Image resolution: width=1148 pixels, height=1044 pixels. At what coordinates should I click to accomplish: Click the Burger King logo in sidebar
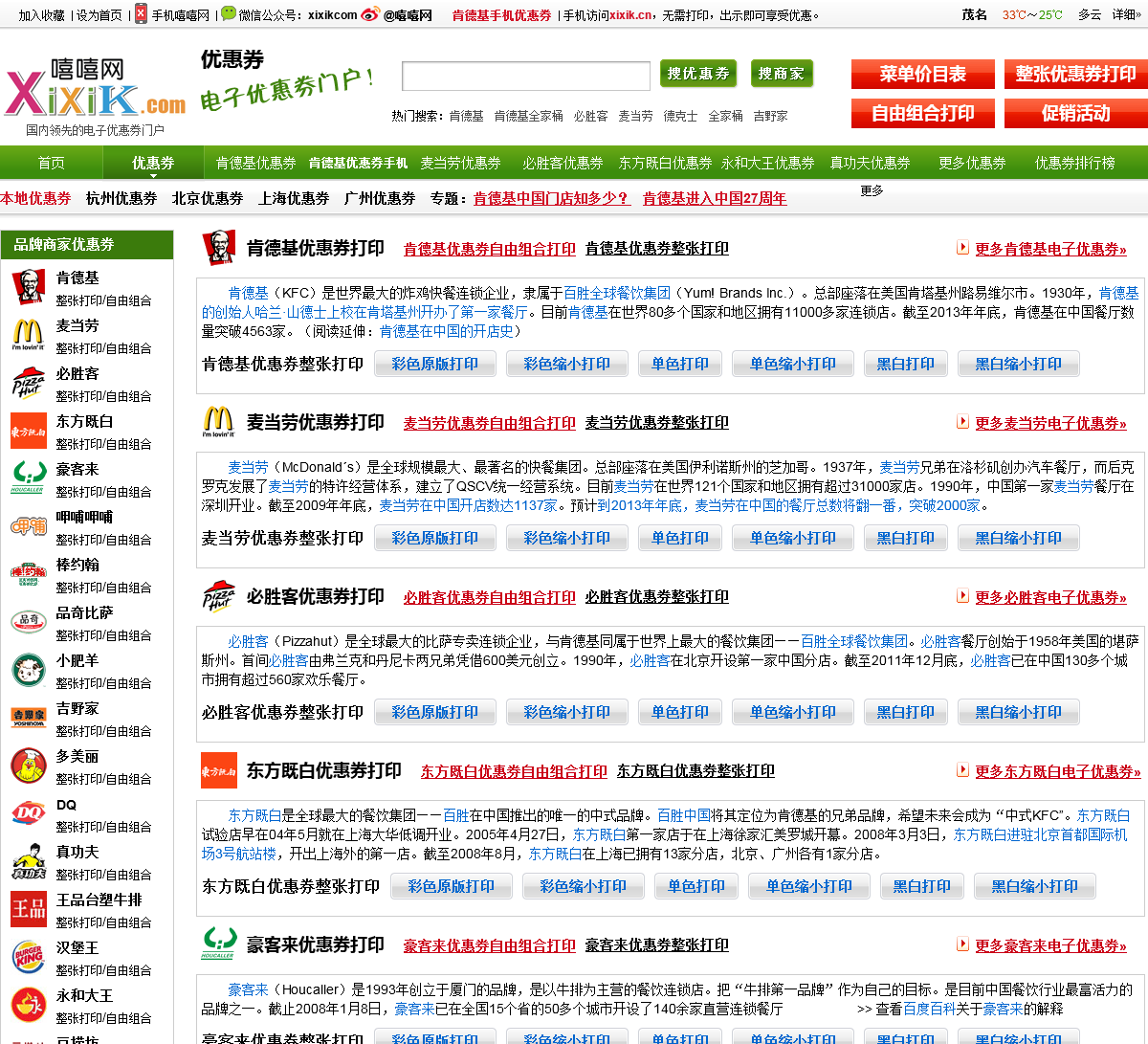pyautogui.click(x=28, y=957)
